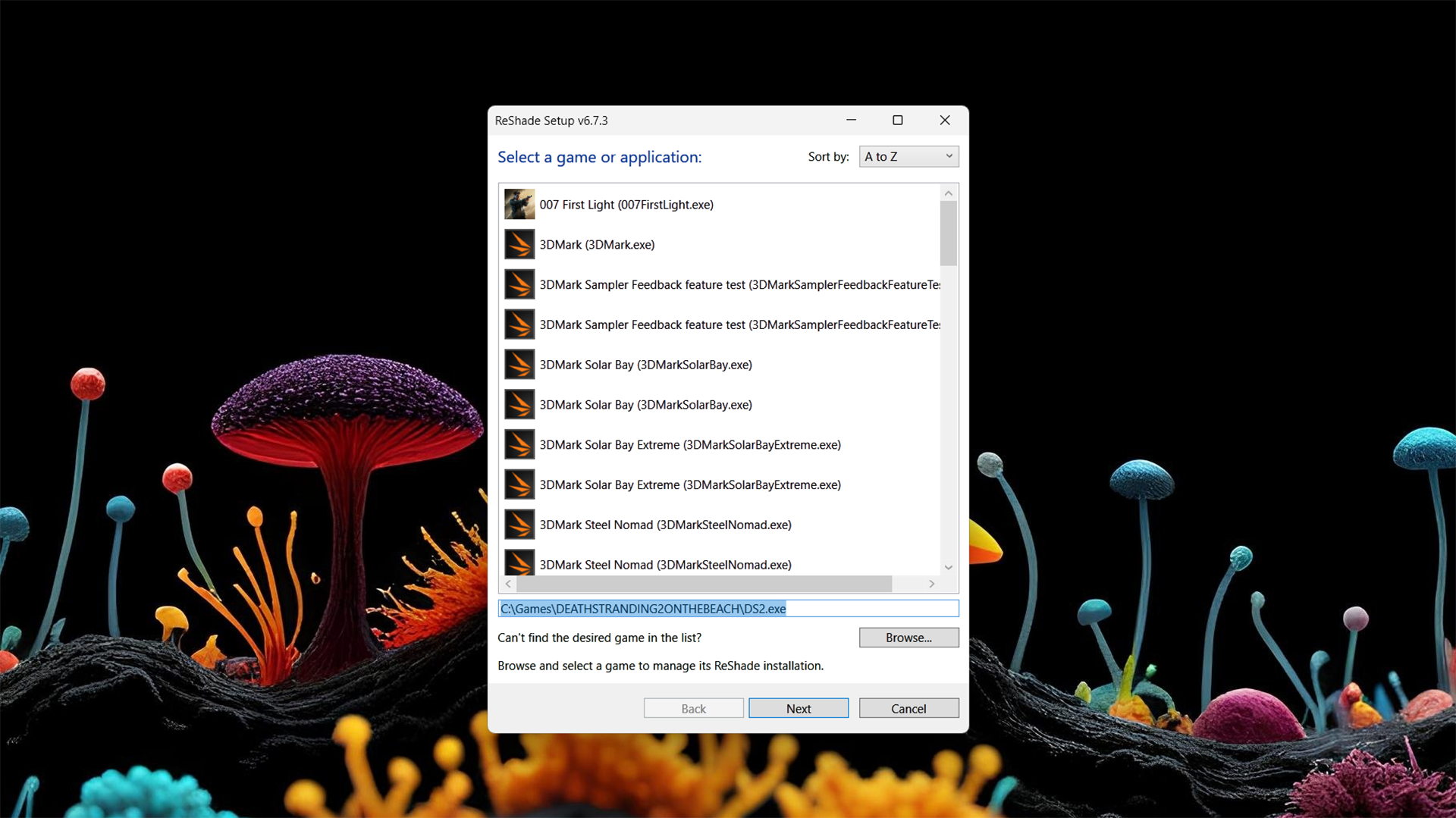Click the horizontal scrollbar right arrow
This screenshot has width=1456, height=818.
[932, 584]
